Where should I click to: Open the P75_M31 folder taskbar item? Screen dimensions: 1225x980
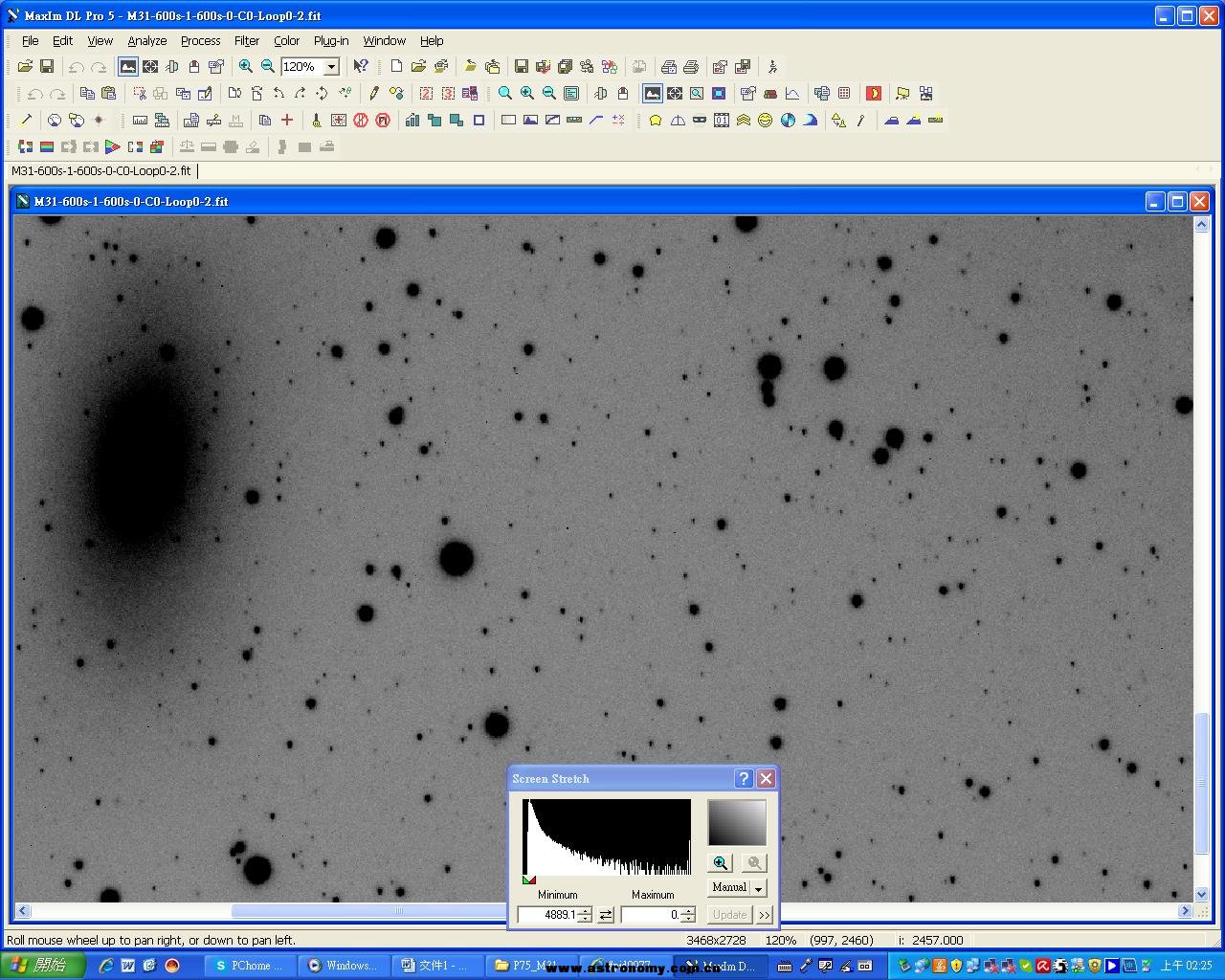point(531,965)
